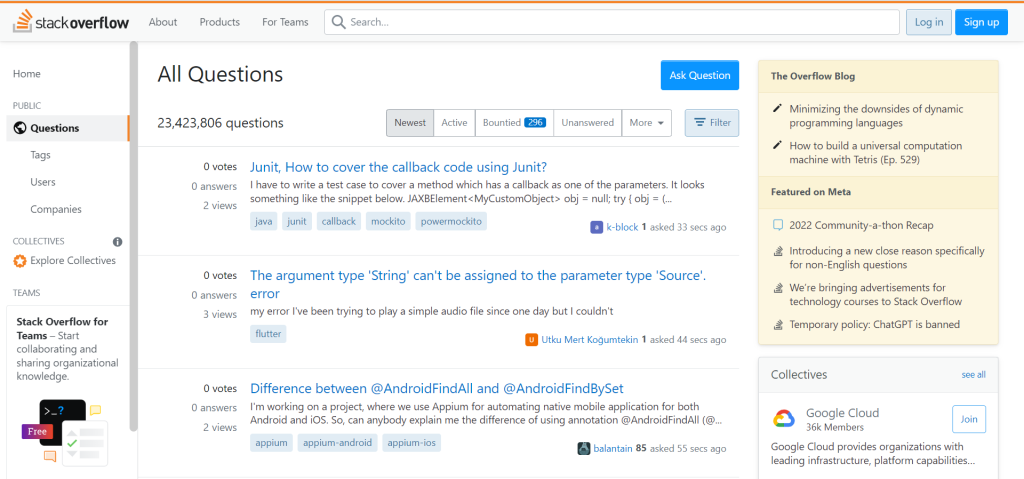Select the java tag
Viewport: 1024px width, 479px height.
[264, 222]
